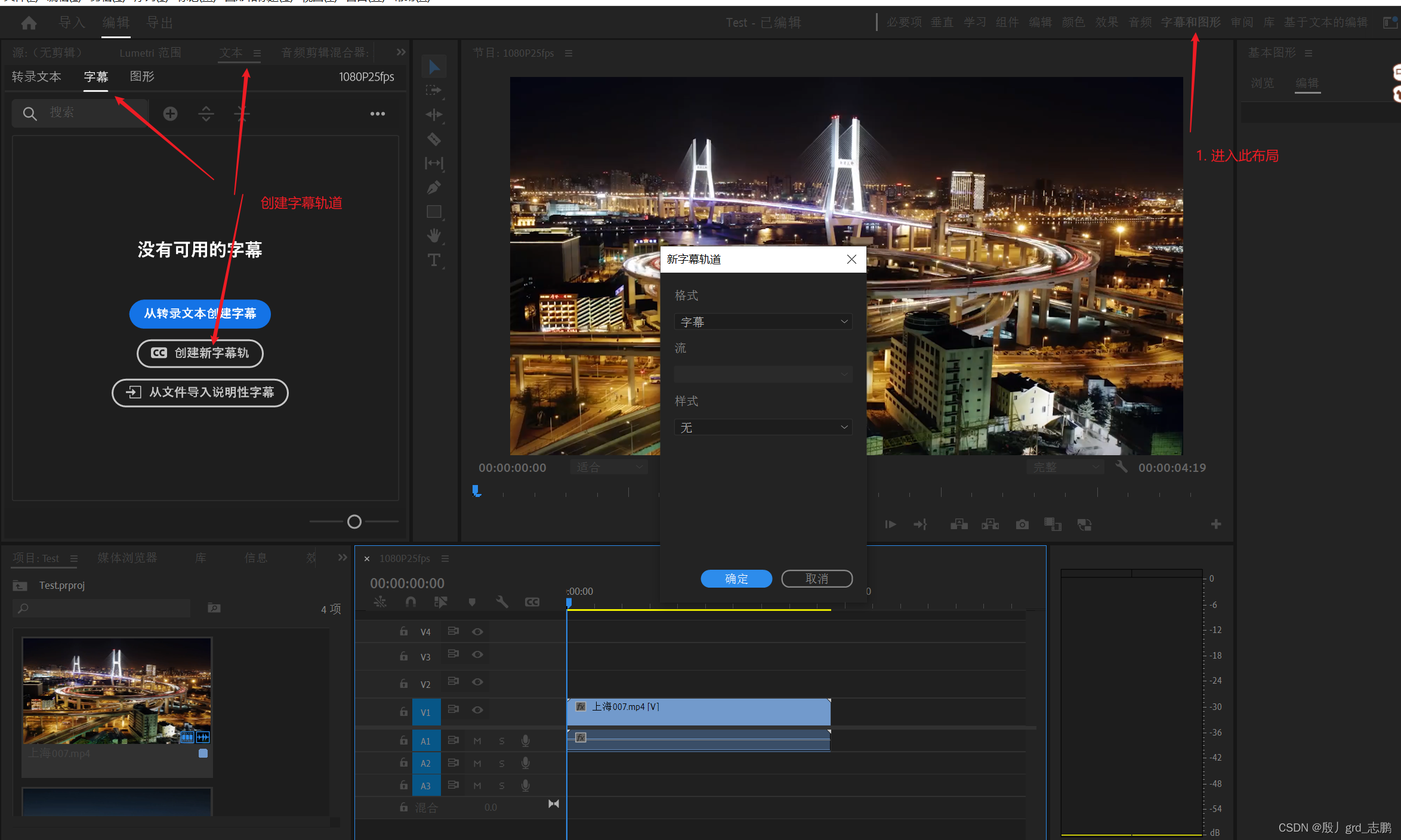Screen dimensions: 1401x840
Task: Open the 字幕和图形 workspace
Action: pyautogui.click(x=1190, y=23)
